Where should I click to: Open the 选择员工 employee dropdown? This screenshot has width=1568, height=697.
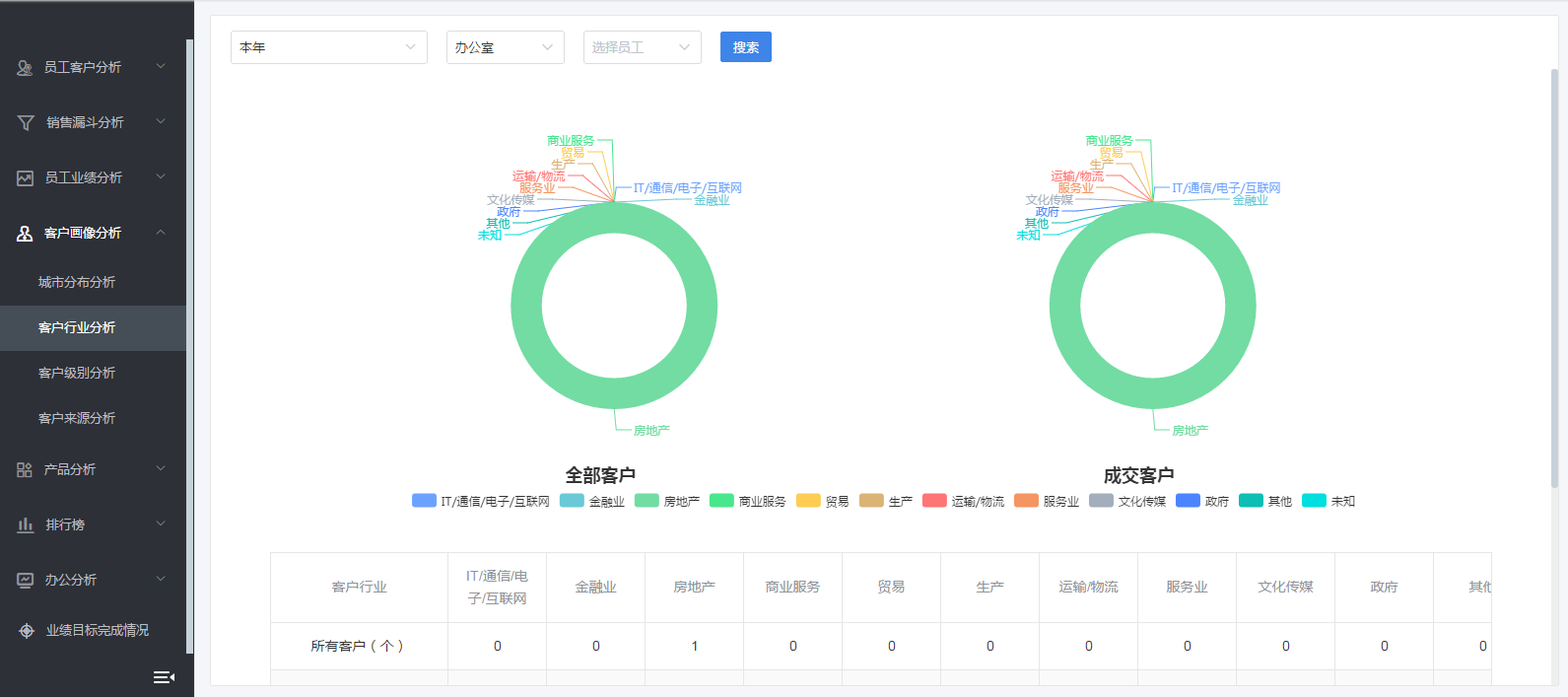click(x=642, y=47)
